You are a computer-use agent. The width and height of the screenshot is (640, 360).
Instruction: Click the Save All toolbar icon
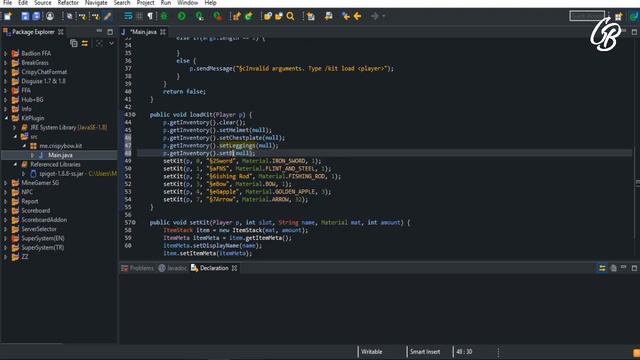click(36, 16)
